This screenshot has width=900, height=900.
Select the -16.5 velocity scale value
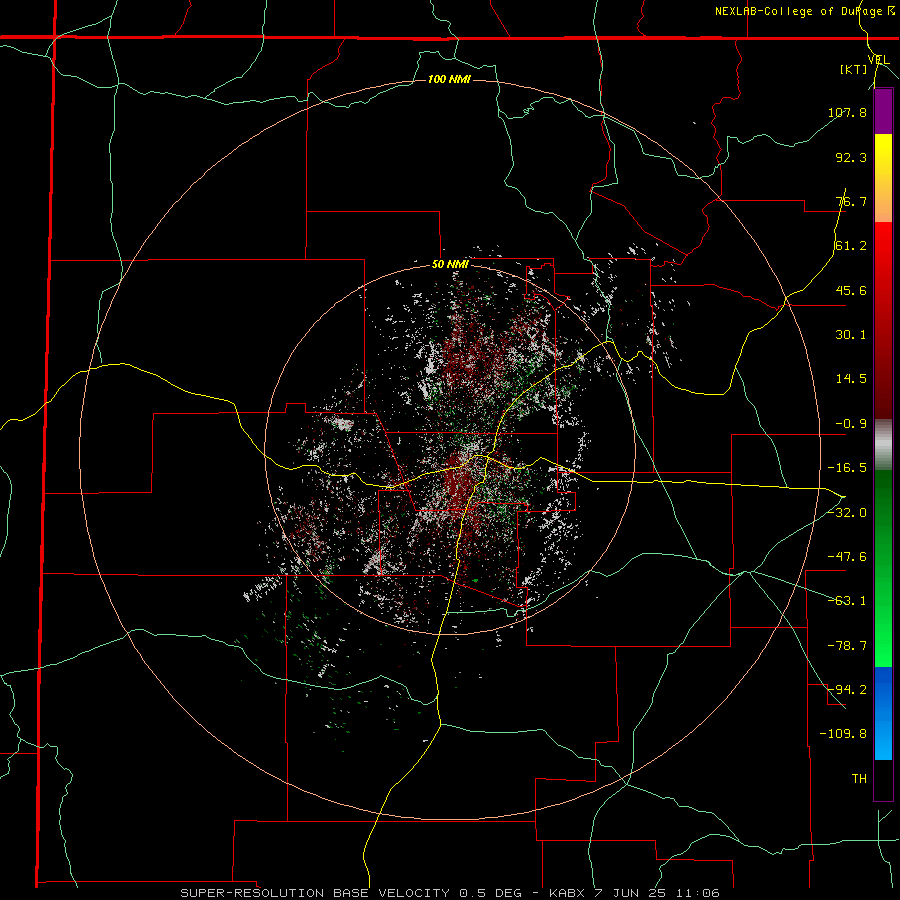(847, 468)
